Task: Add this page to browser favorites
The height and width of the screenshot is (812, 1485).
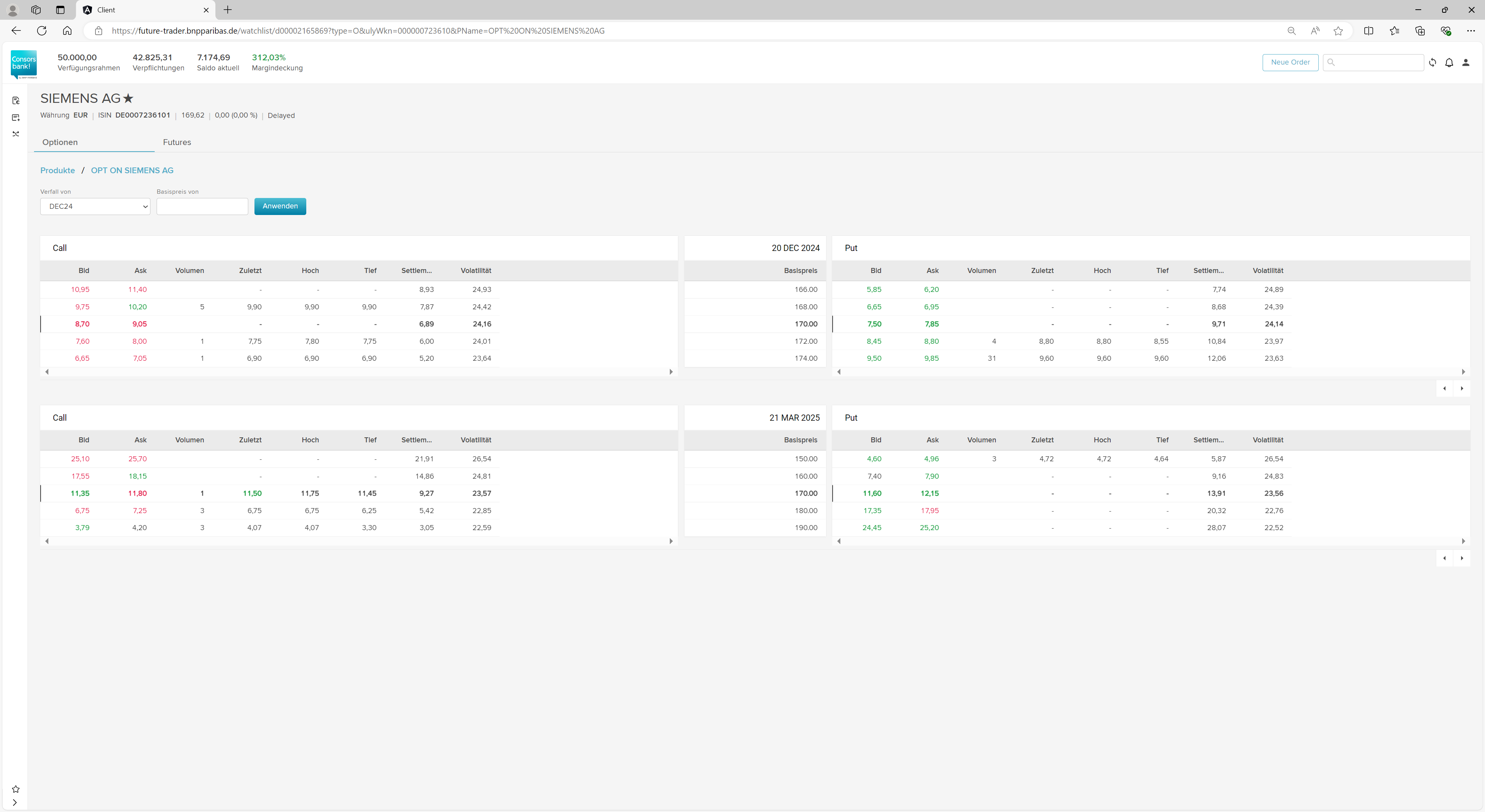Action: 1338,31
